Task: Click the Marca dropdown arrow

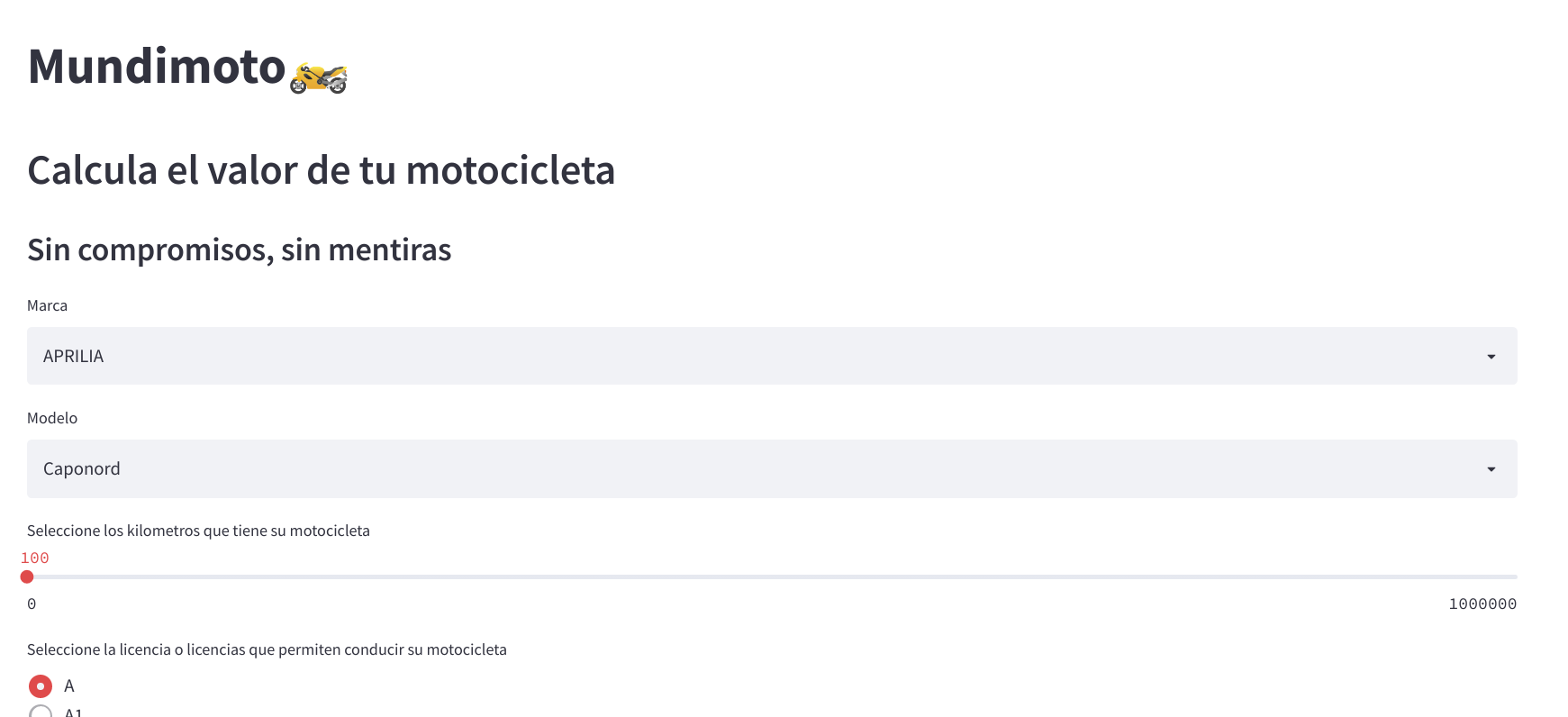Action: (x=1491, y=357)
